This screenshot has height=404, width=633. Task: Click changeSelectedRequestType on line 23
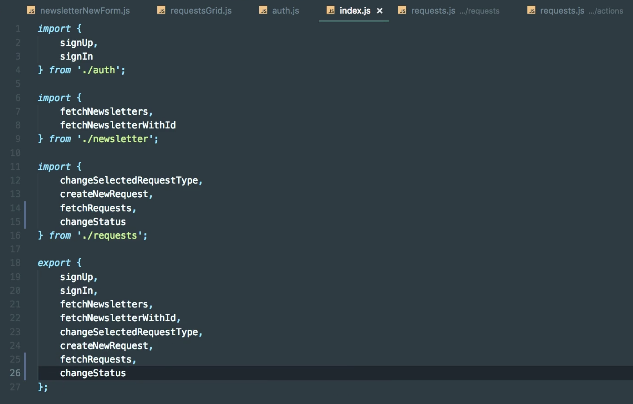129,332
